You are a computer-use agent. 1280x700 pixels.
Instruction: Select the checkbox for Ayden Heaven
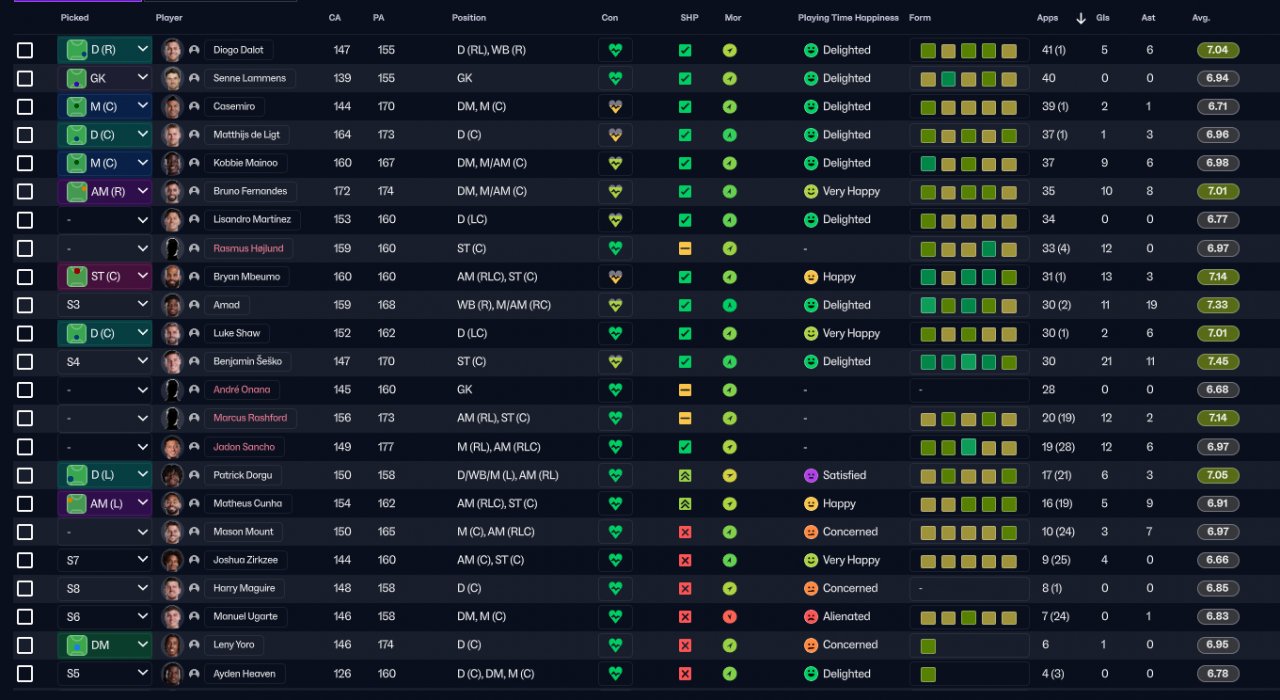click(x=25, y=674)
